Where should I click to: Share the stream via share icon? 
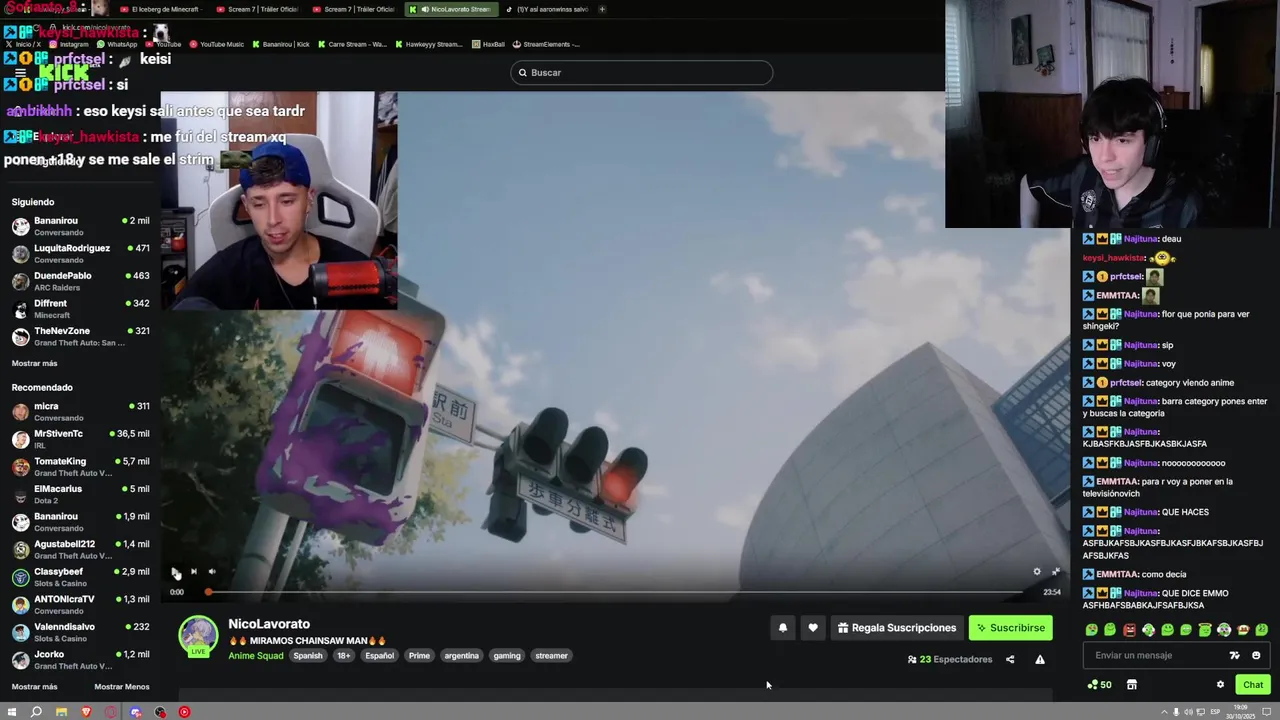1010,660
